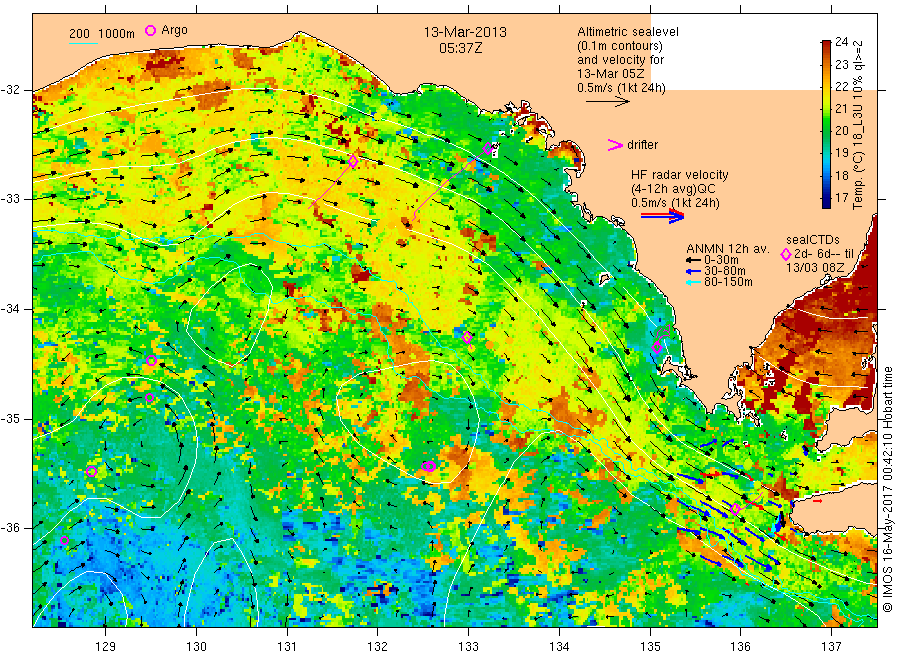
Task: Click the 200 1000m depth label
Action: click(102, 34)
